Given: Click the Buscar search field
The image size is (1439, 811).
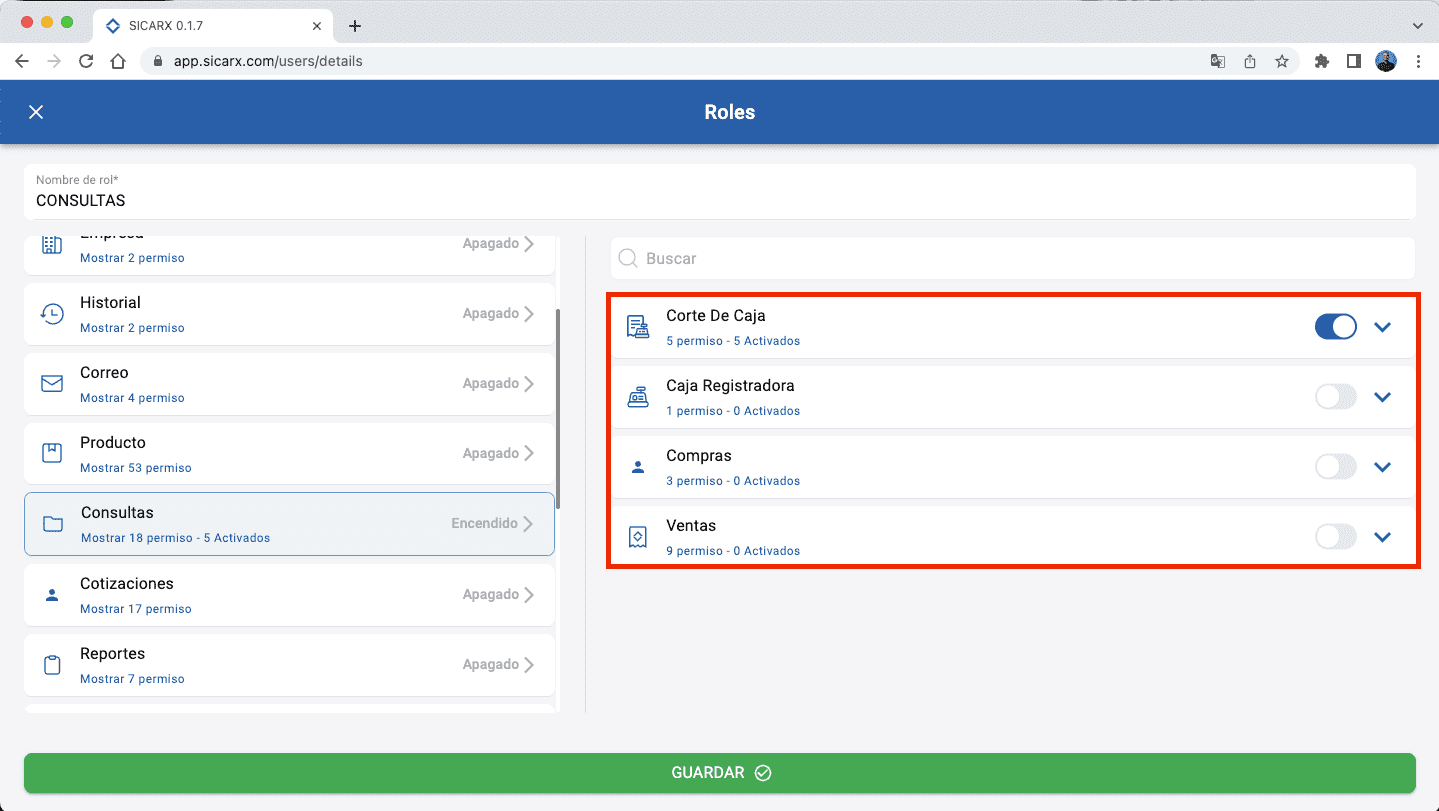Looking at the screenshot, I should 1012,258.
